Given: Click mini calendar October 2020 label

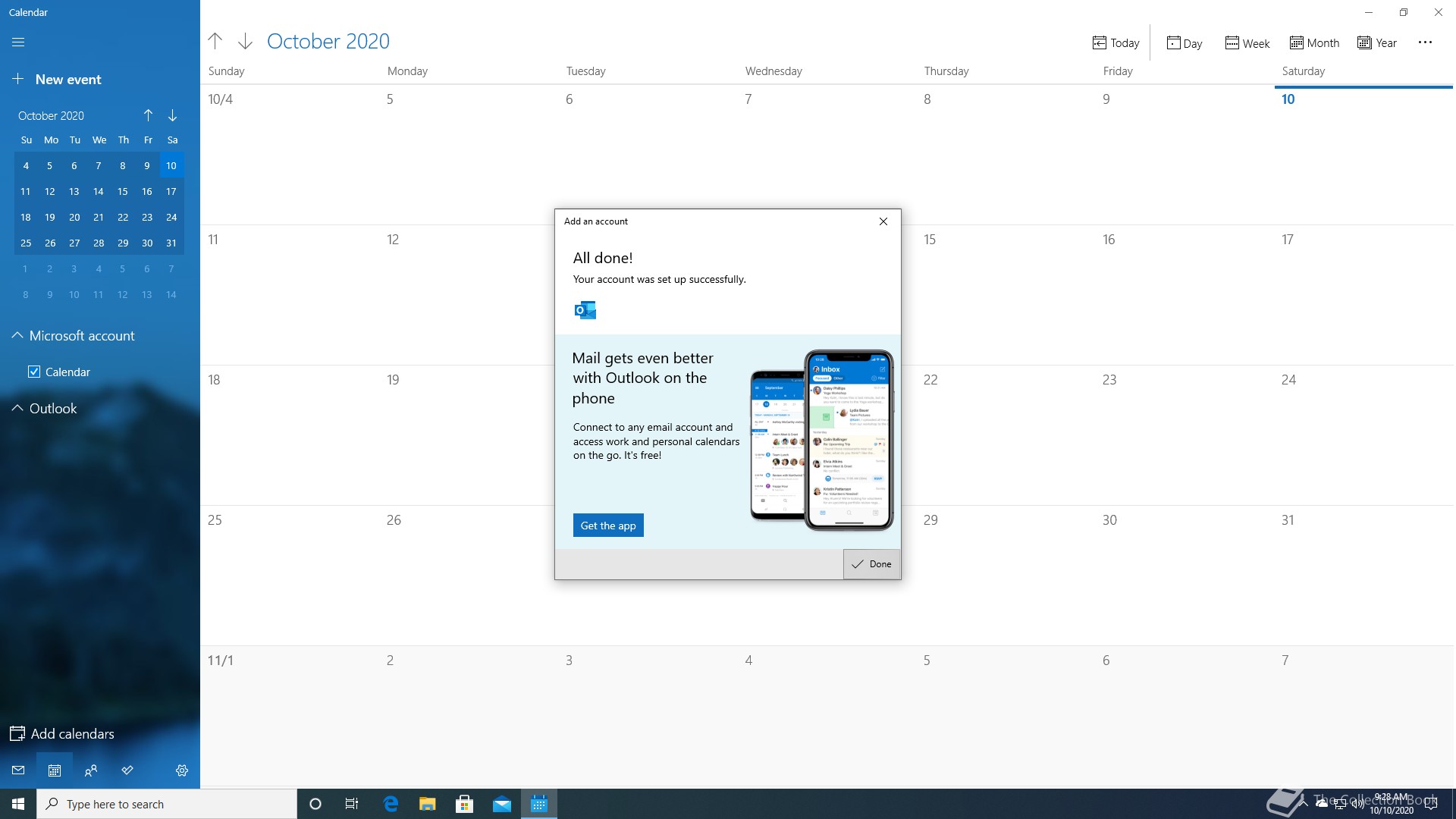Looking at the screenshot, I should (52, 116).
